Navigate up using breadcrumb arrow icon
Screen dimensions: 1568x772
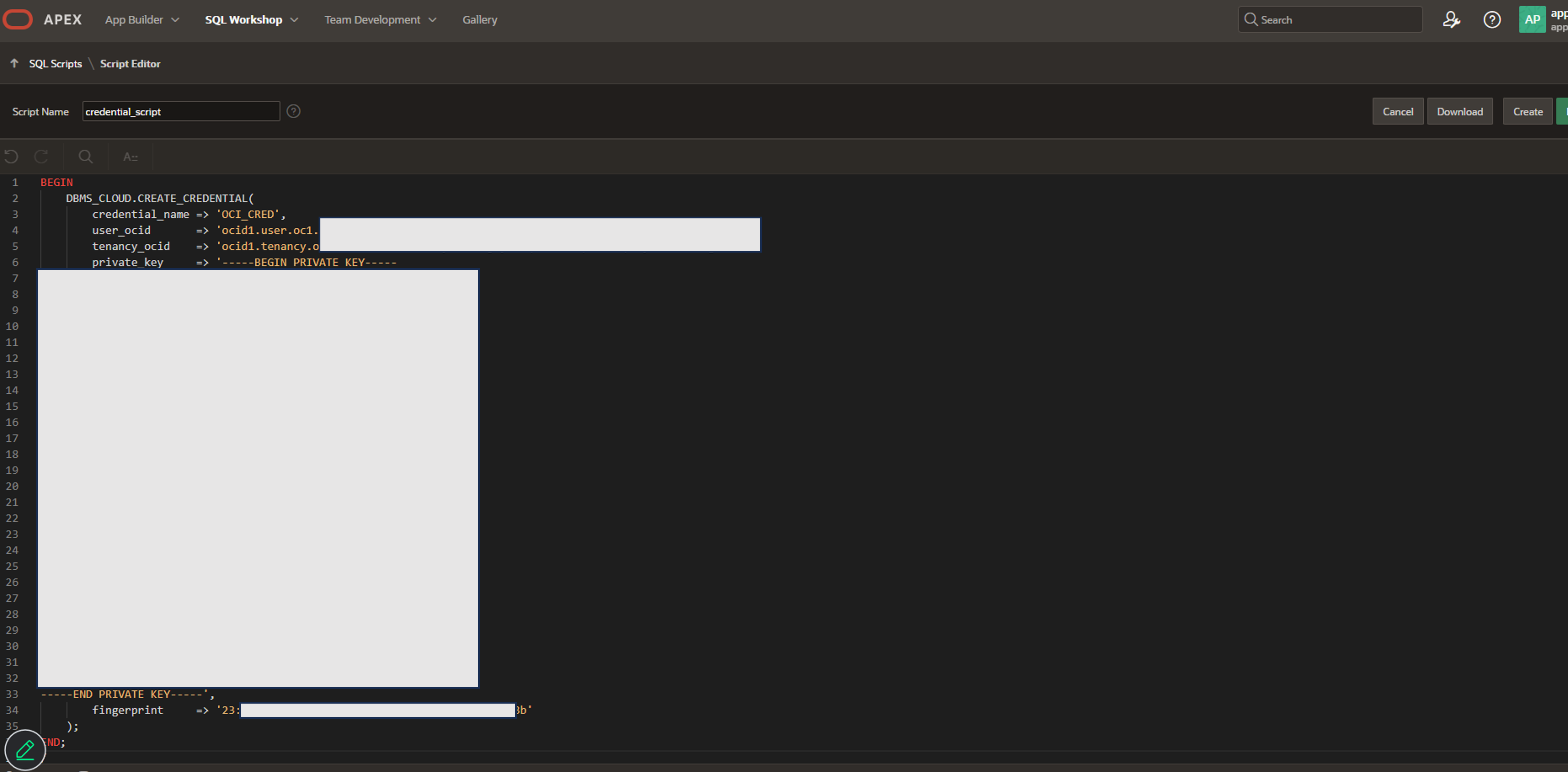(x=14, y=63)
